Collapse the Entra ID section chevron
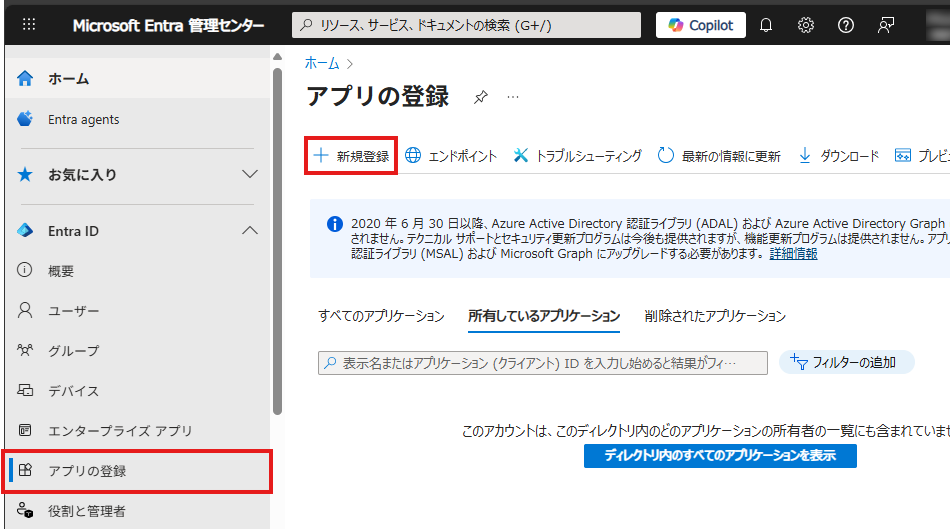950x529 pixels. pyautogui.click(x=250, y=230)
